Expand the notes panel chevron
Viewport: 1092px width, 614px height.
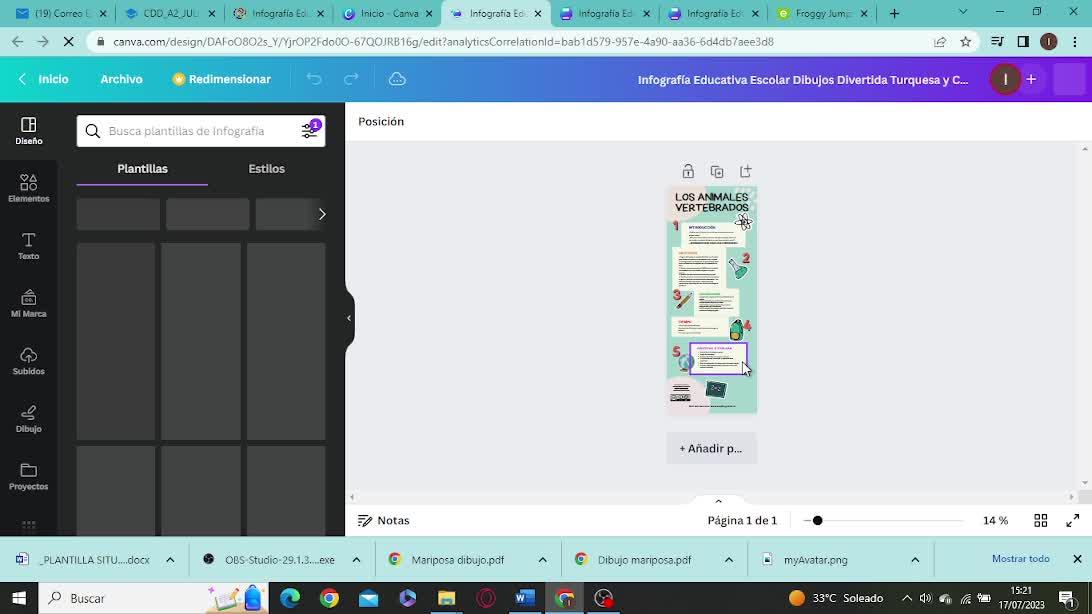[x=718, y=501]
